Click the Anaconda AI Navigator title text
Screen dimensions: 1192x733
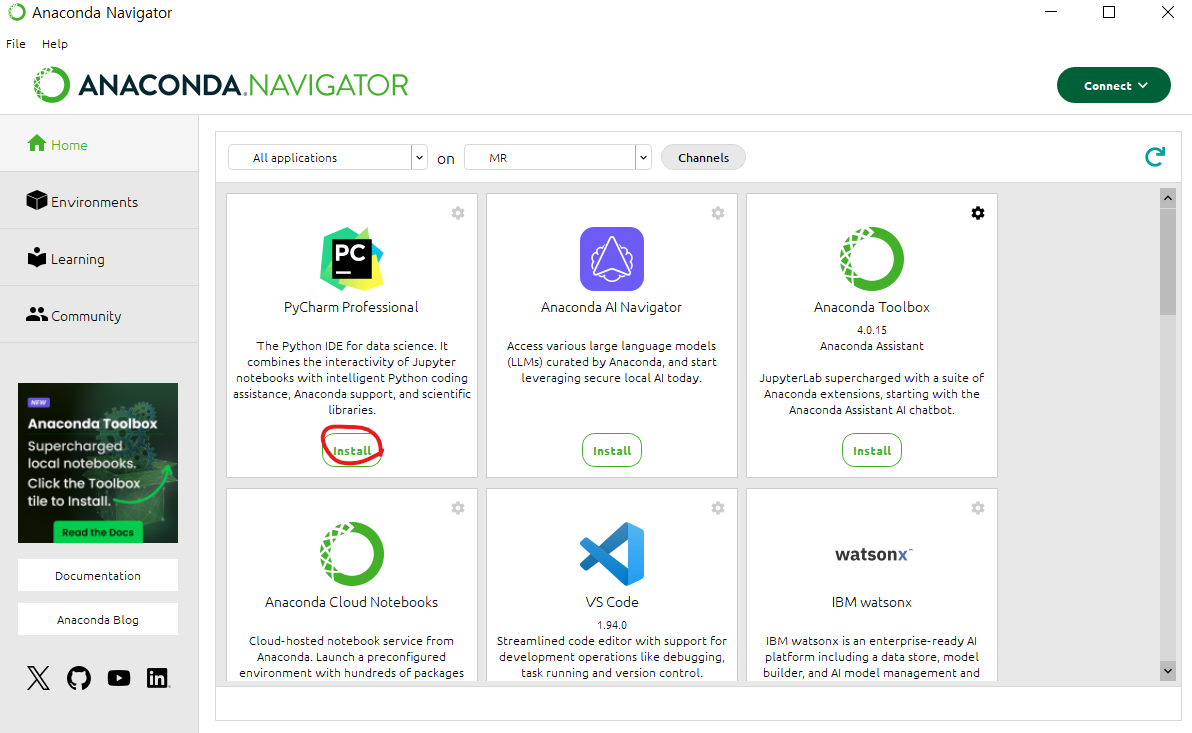[611, 307]
